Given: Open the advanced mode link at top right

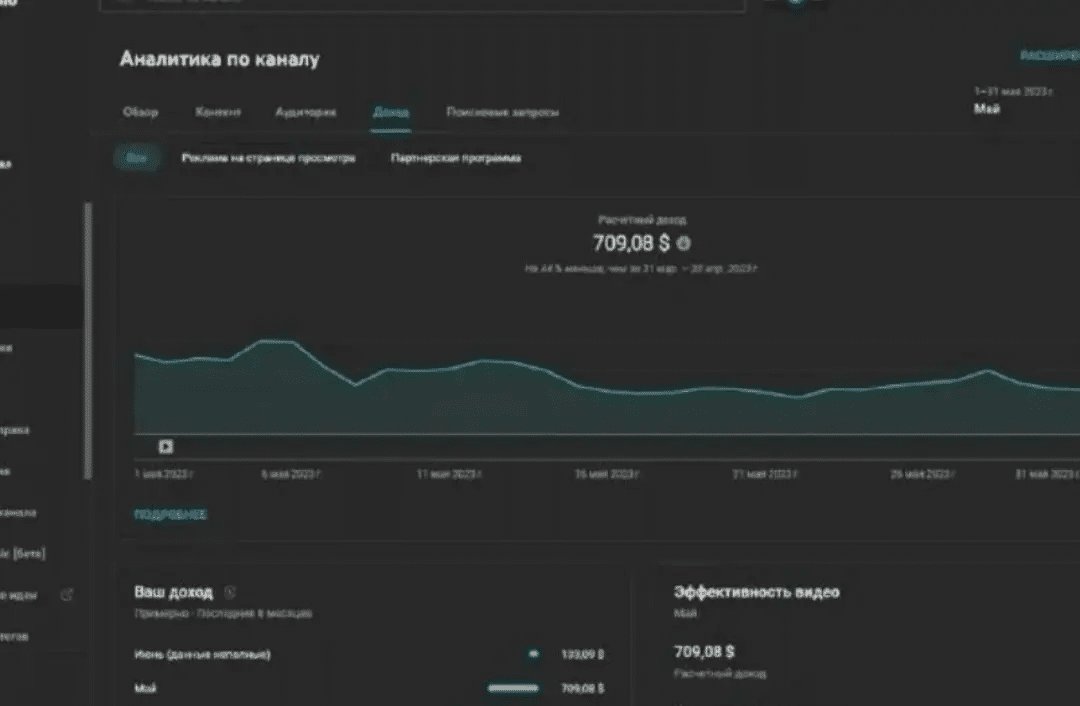Looking at the screenshot, I should click(1049, 55).
